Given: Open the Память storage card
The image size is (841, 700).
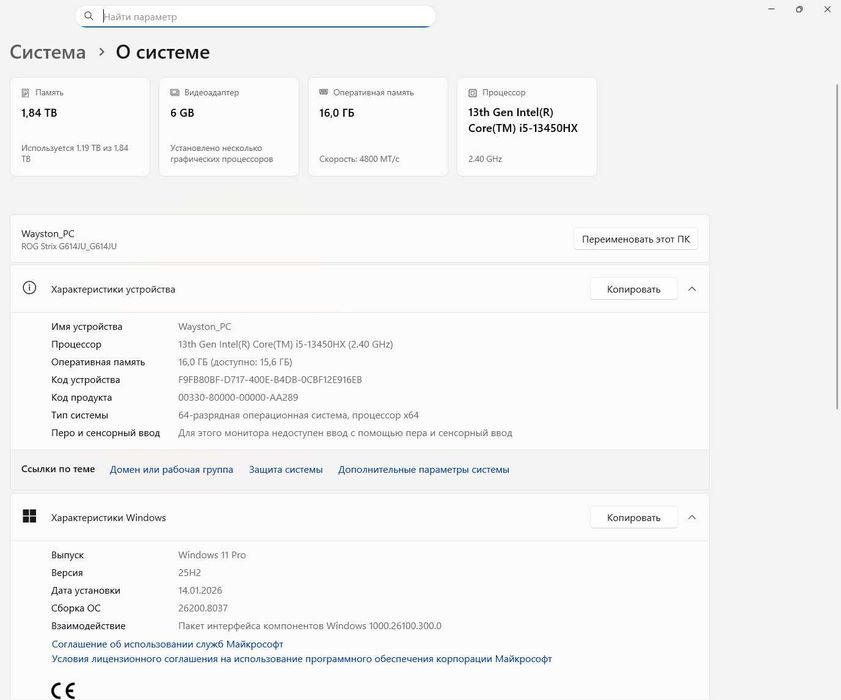Looking at the screenshot, I should 79,127.
